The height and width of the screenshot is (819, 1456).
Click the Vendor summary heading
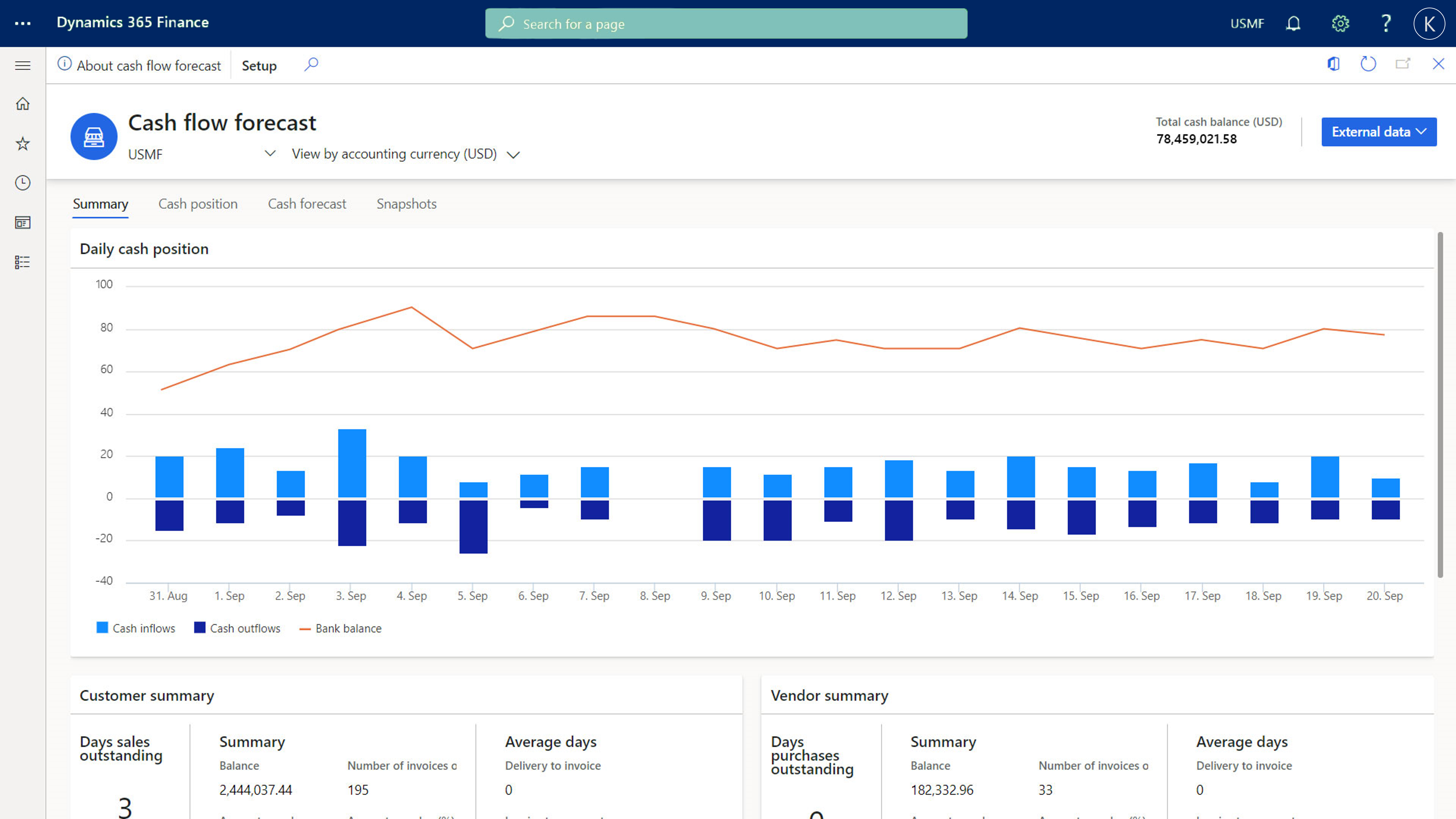(x=829, y=696)
